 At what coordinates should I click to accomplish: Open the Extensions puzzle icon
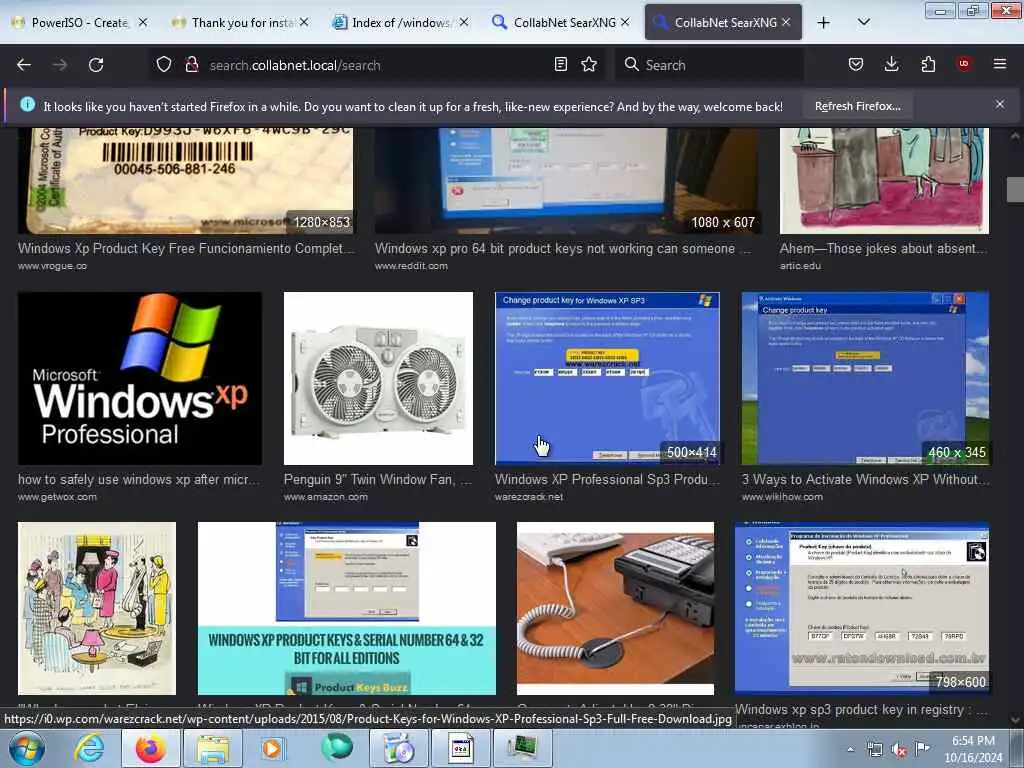[928, 64]
